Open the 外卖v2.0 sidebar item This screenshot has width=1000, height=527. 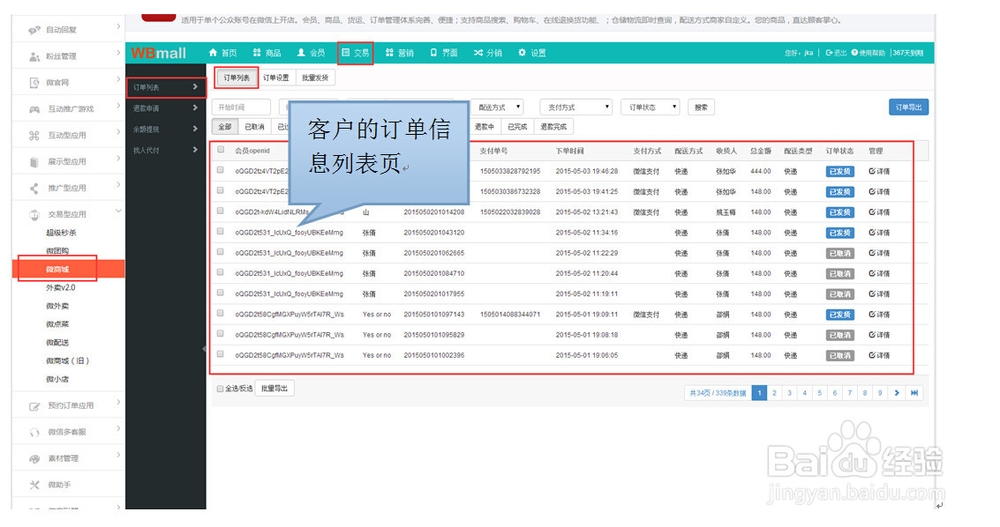(61, 288)
